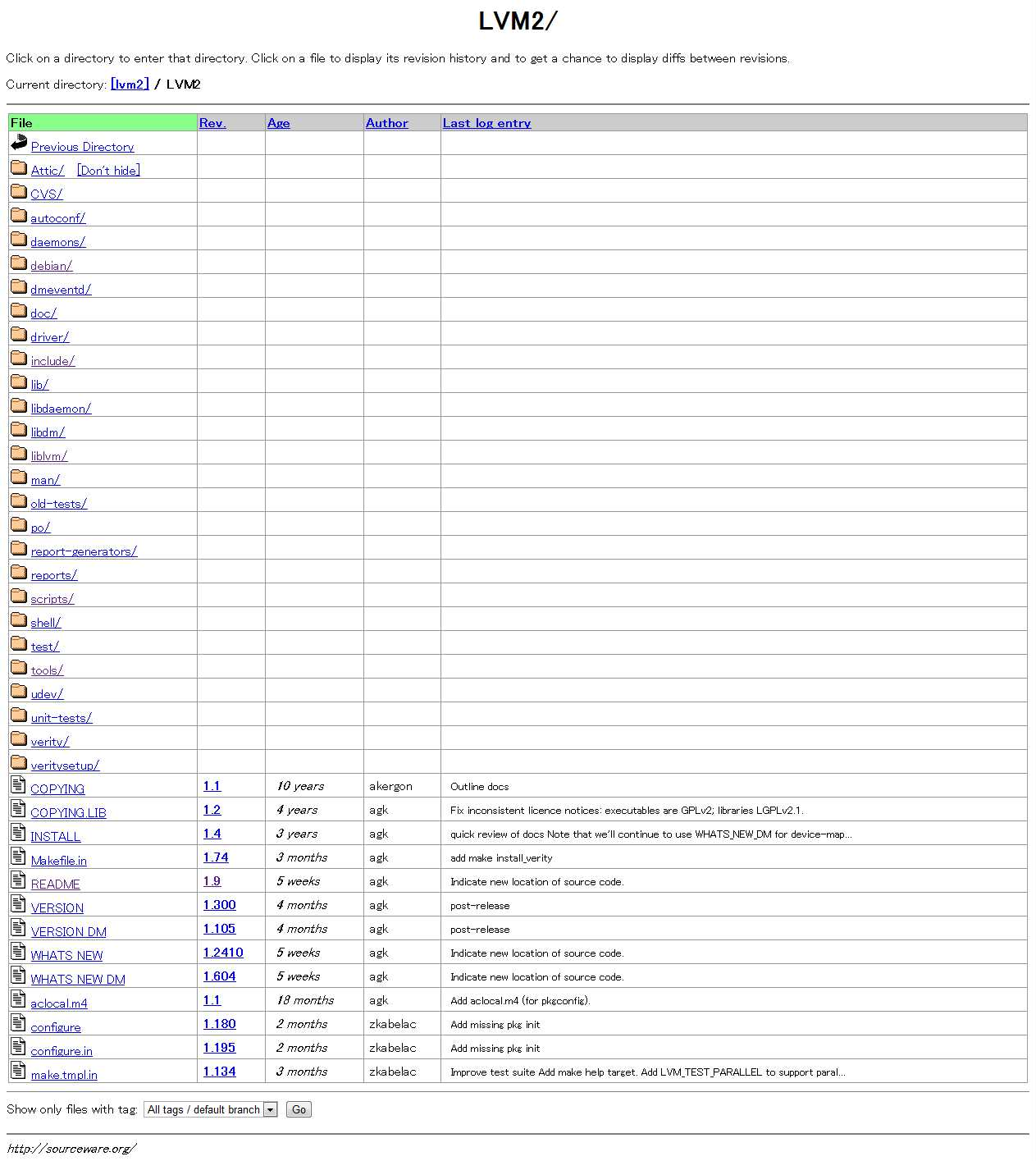1036x1161 pixels.
Task: Click the document icon beside Makefile.in
Action: 17,856
